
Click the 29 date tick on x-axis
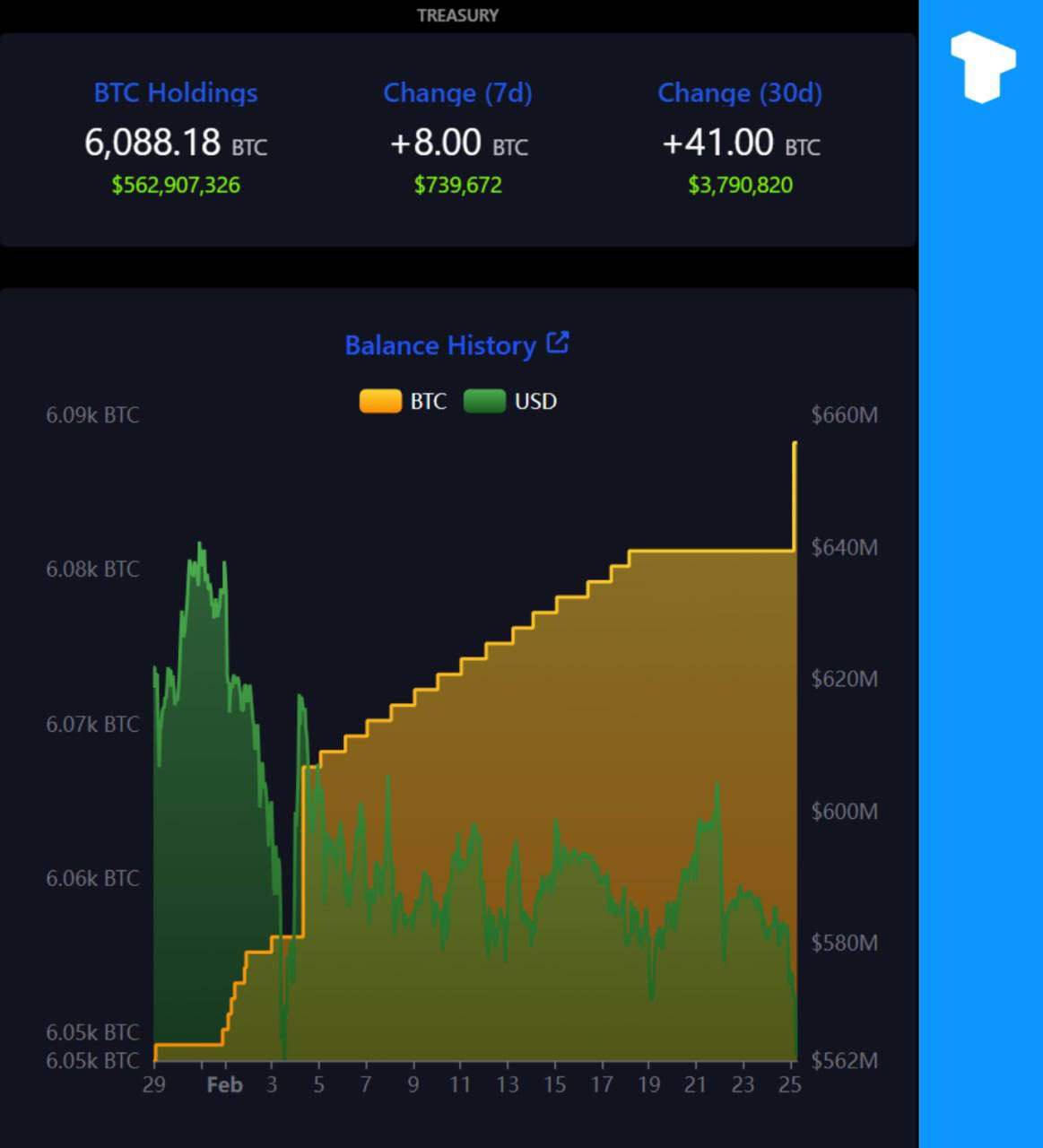(154, 1085)
